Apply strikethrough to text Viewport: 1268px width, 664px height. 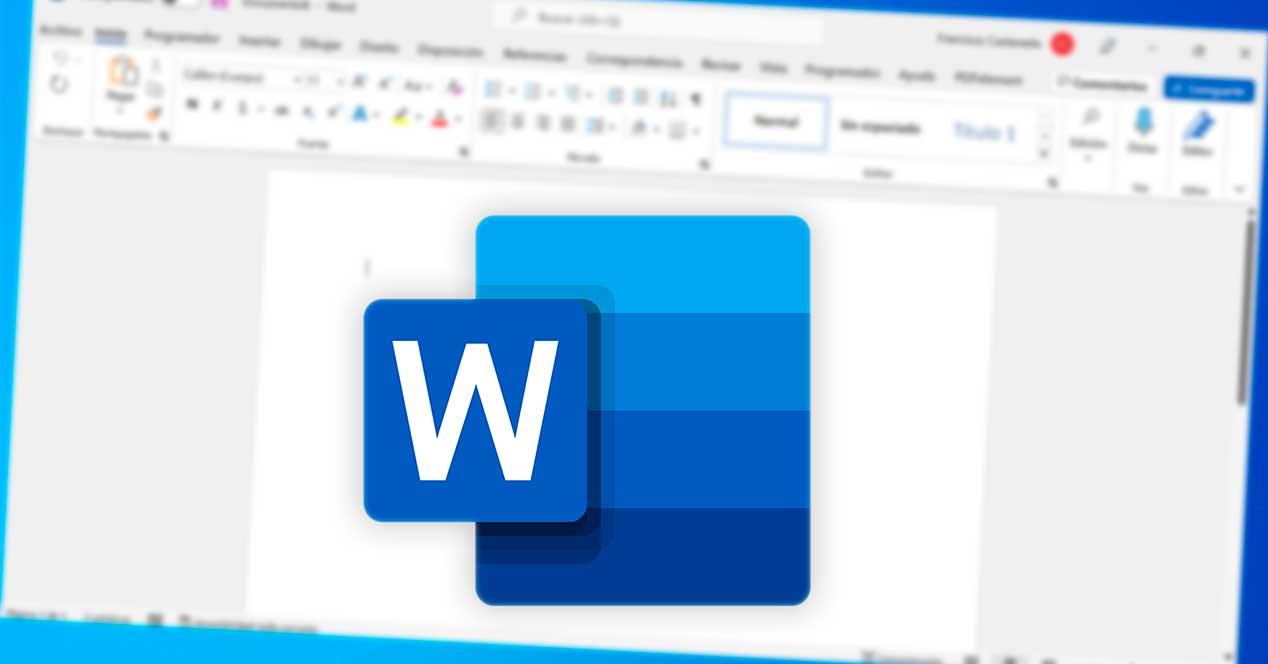point(282,110)
